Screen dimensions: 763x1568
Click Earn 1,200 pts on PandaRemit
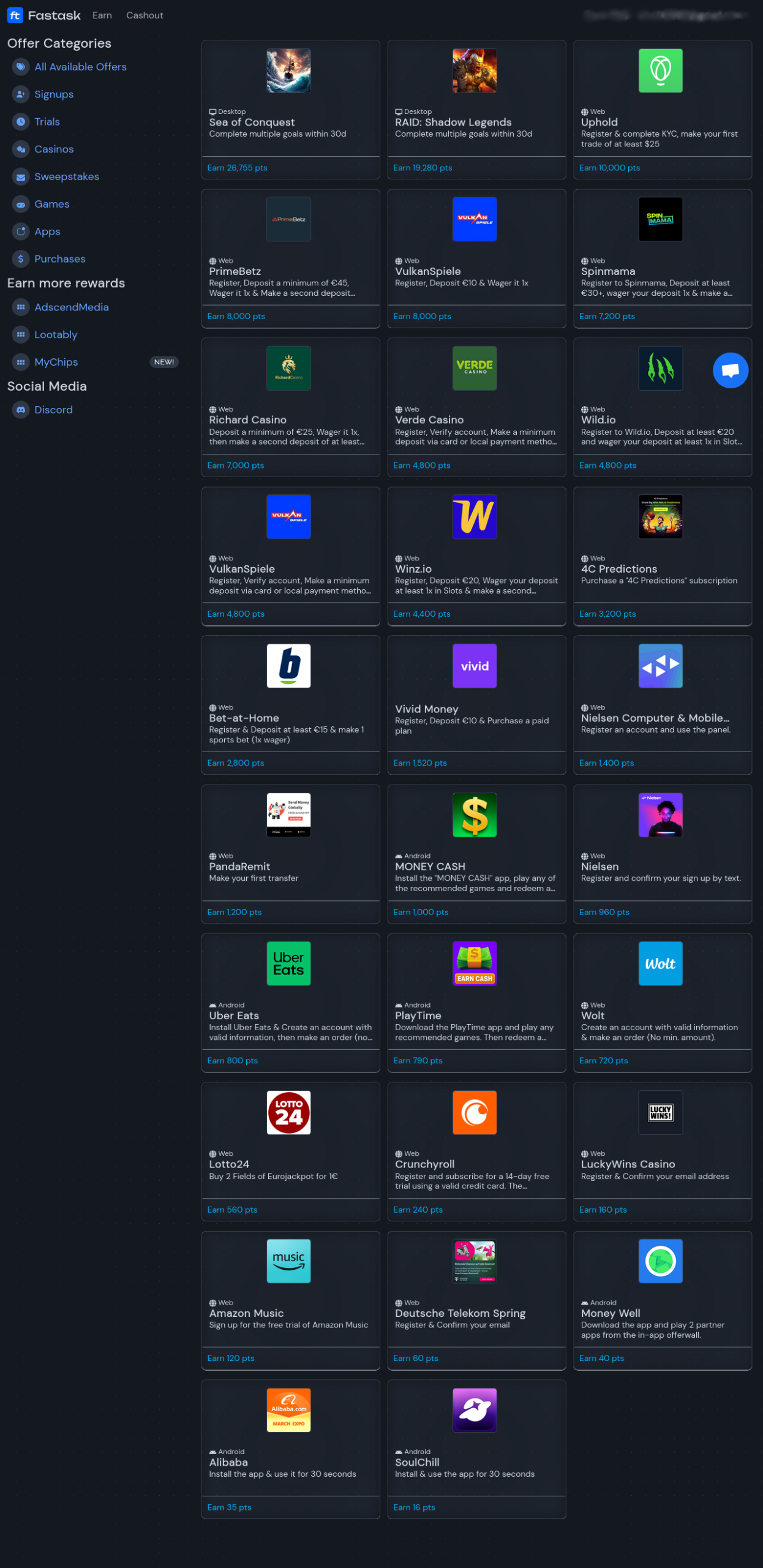click(235, 913)
